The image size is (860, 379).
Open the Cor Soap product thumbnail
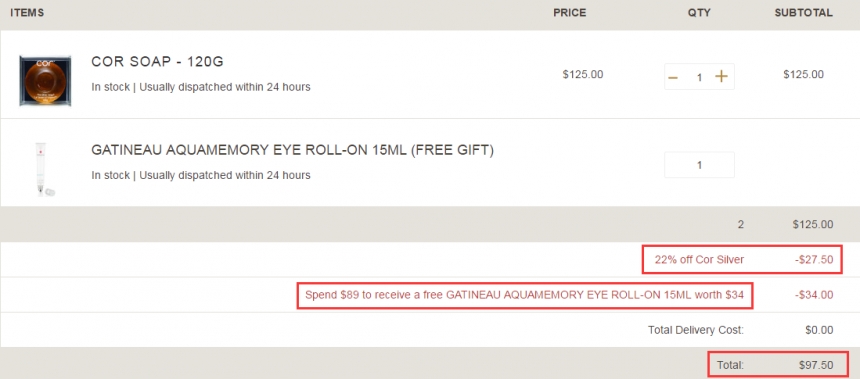pyautogui.click(x=45, y=80)
